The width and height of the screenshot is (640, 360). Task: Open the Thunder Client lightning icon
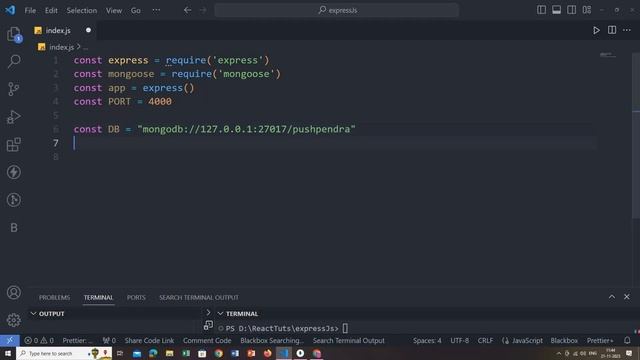(13, 172)
